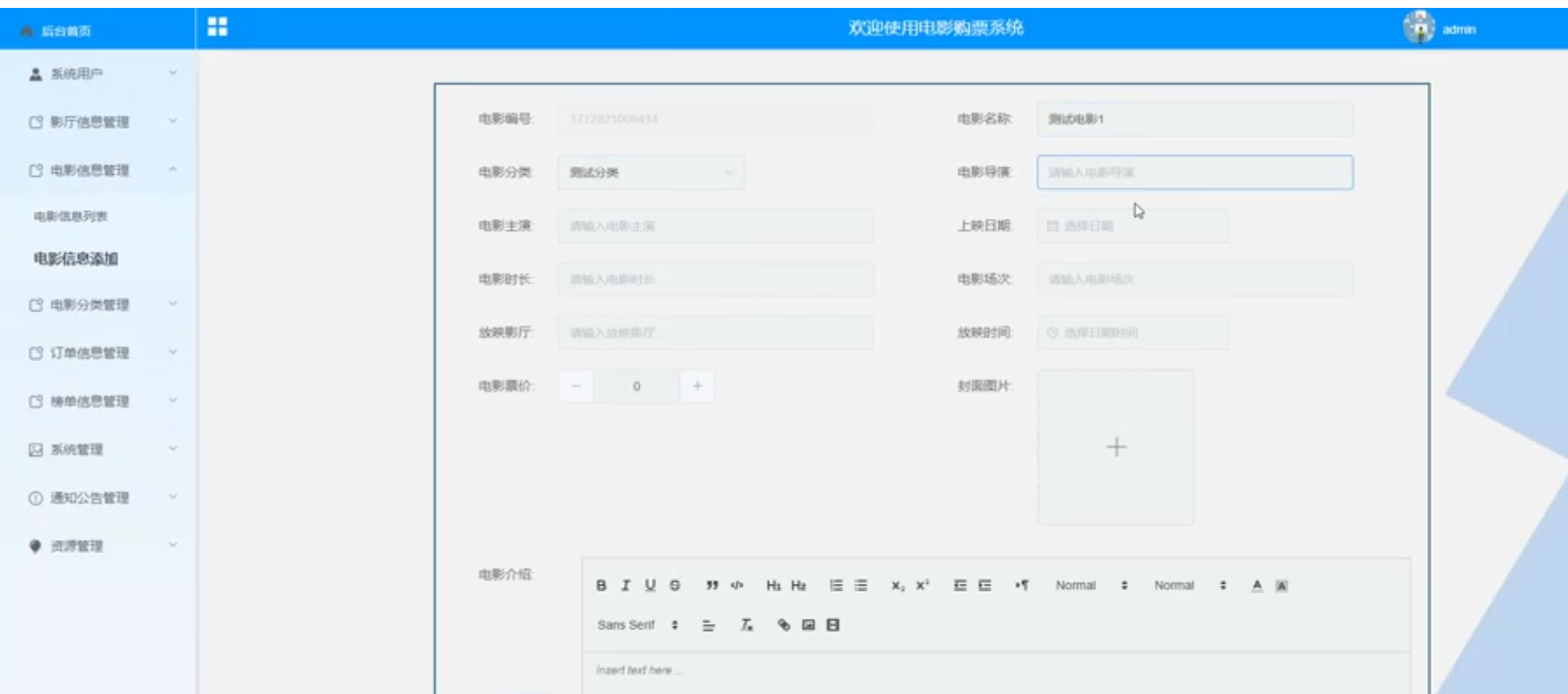1568x694 pixels.
Task: Expand the 影厅信息管理 sidebar menu
Action: (98, 122)
